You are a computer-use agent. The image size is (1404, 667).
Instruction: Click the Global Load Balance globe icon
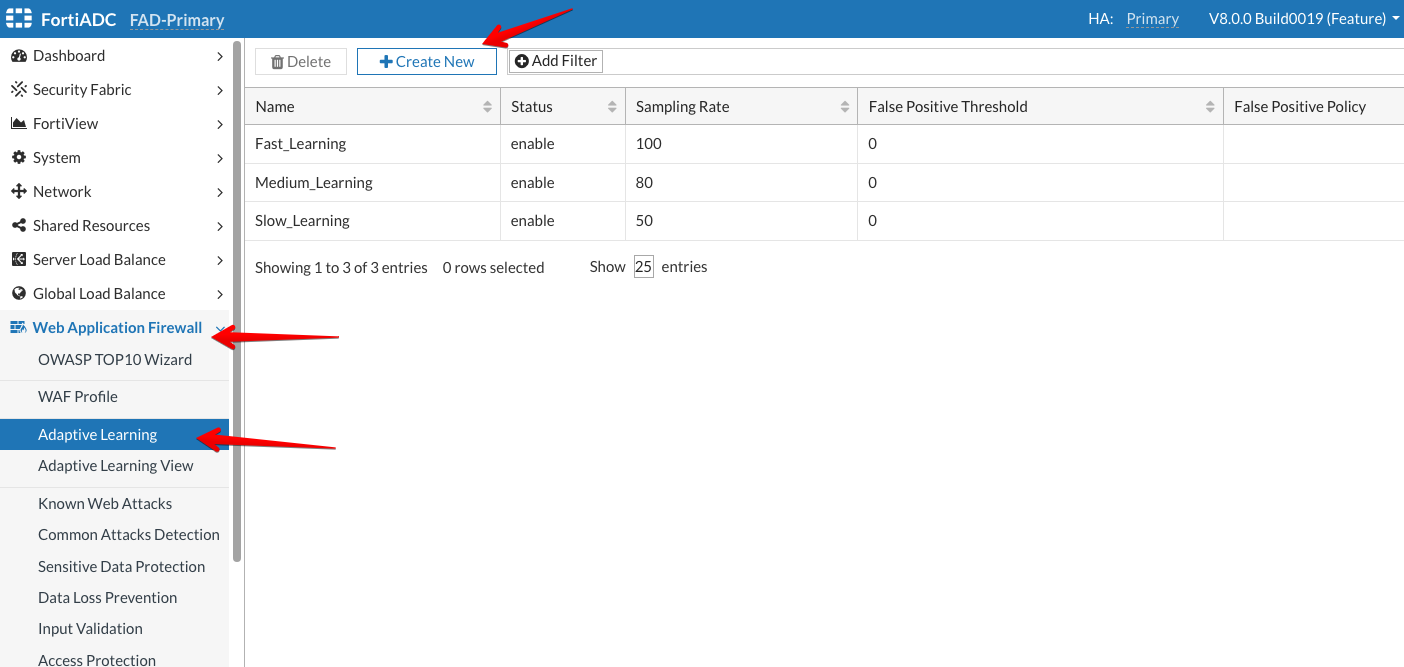point(18,294)
